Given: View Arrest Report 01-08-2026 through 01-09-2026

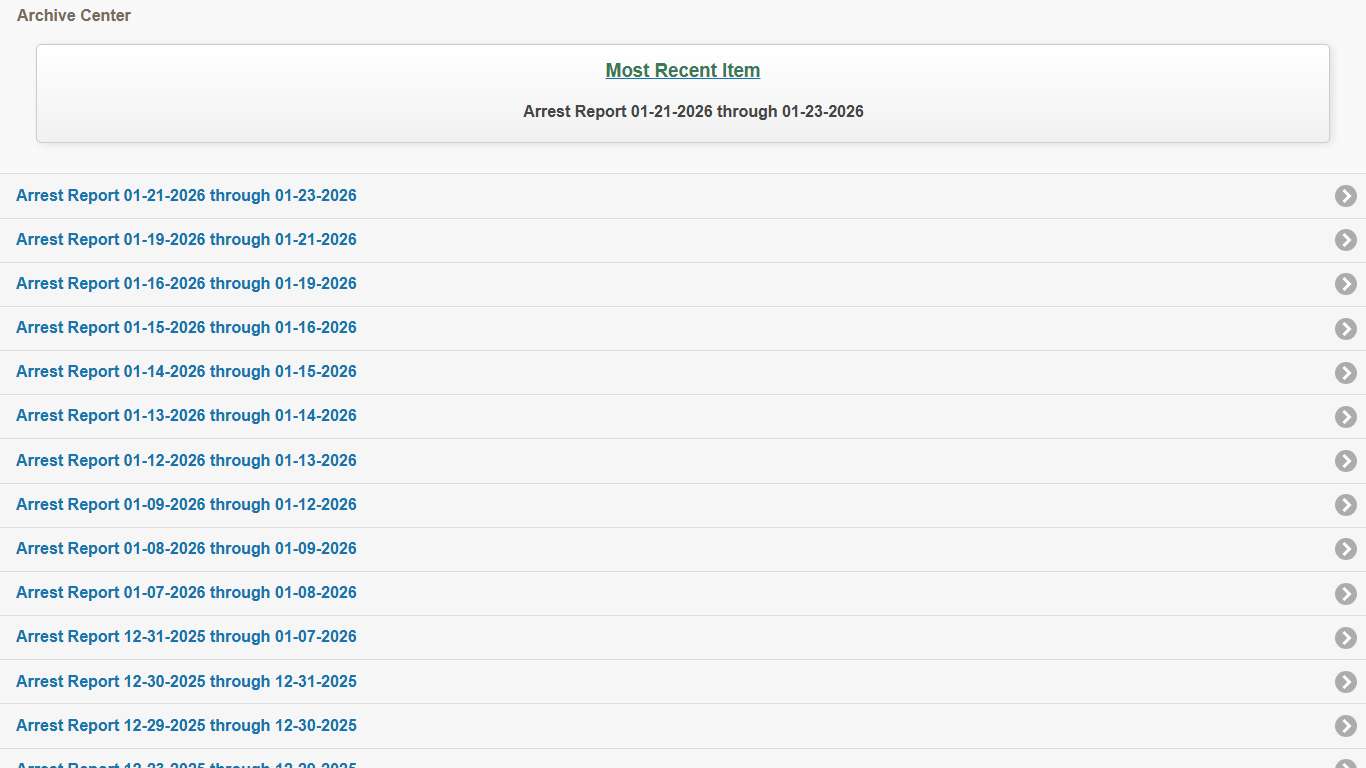Looking at the screenshot, I should click(186, 549).
